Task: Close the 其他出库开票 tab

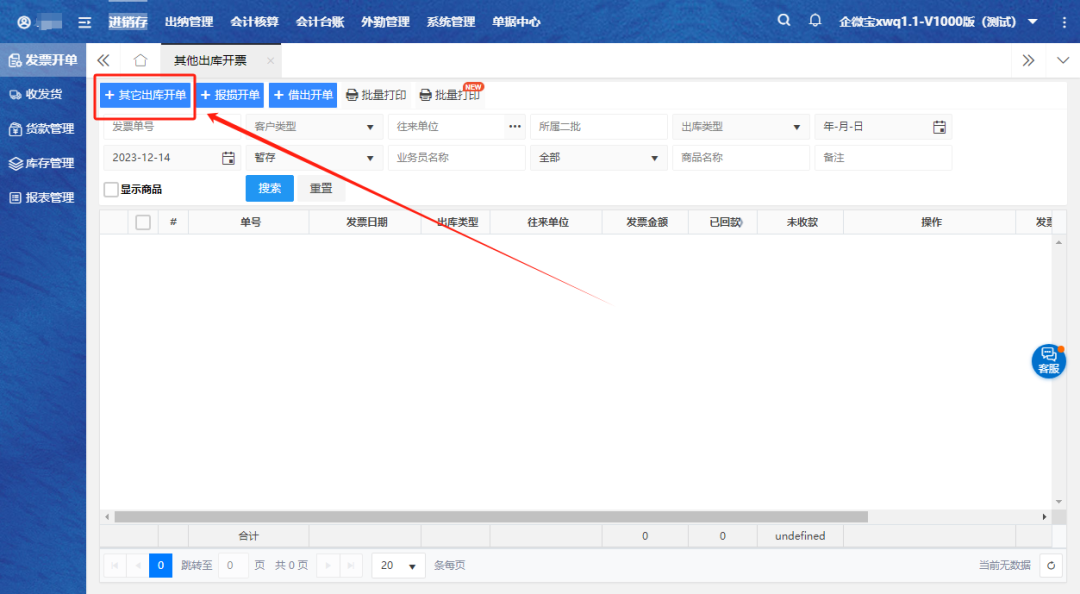Action: point(271,61)
